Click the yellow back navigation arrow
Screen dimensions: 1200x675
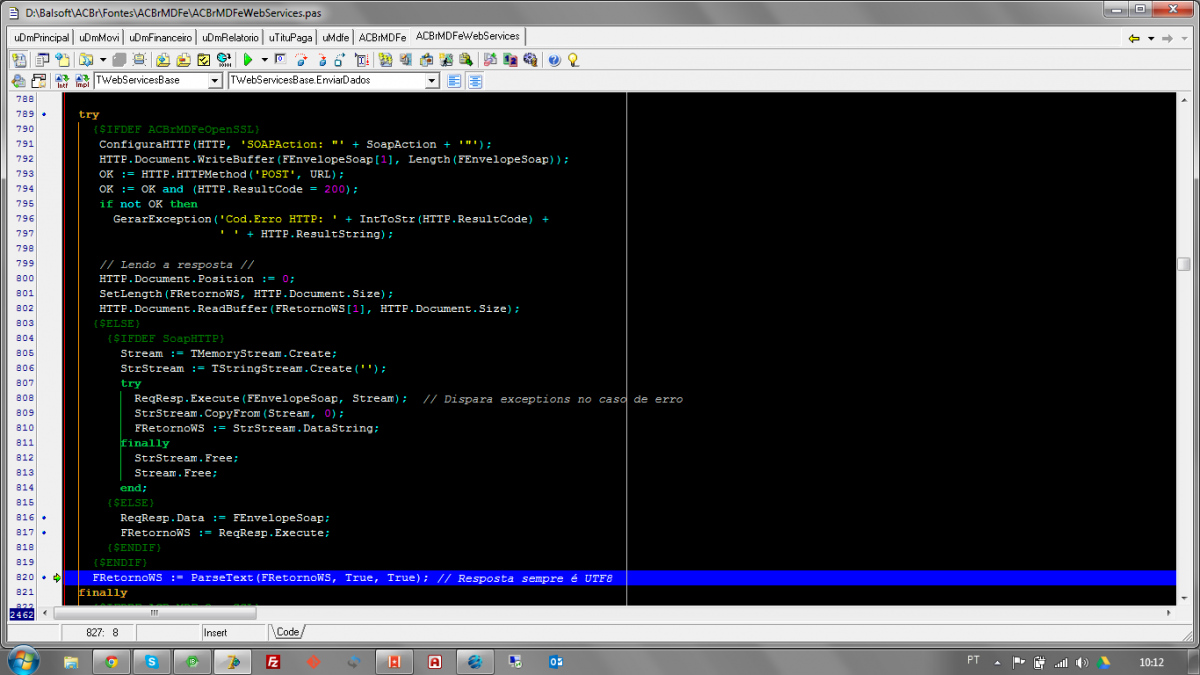pos(1134,38)
